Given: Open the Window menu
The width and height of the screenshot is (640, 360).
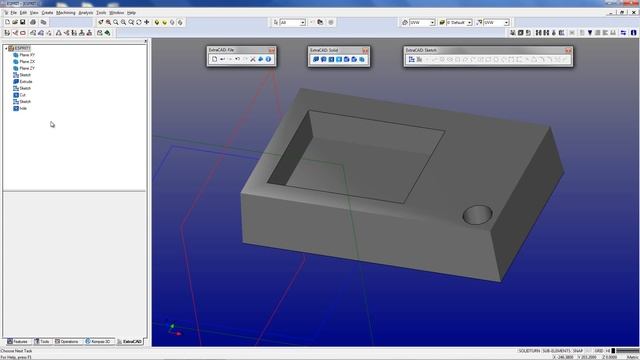Looking at the screenshot, I should (116, 13).
